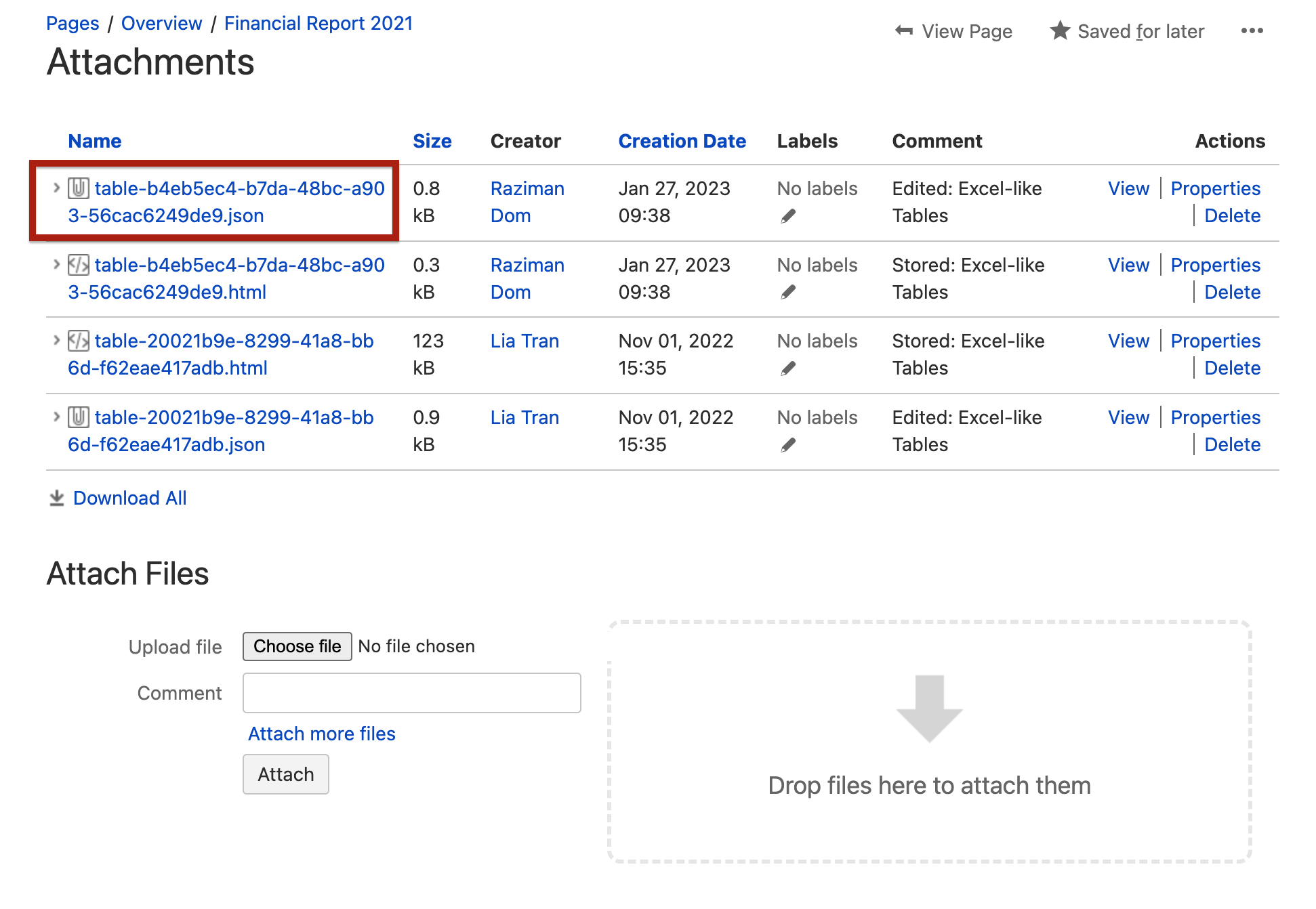This screenshot has height=909, width=1316.
Task: Click the Attach button
Action: coord(285,774)
